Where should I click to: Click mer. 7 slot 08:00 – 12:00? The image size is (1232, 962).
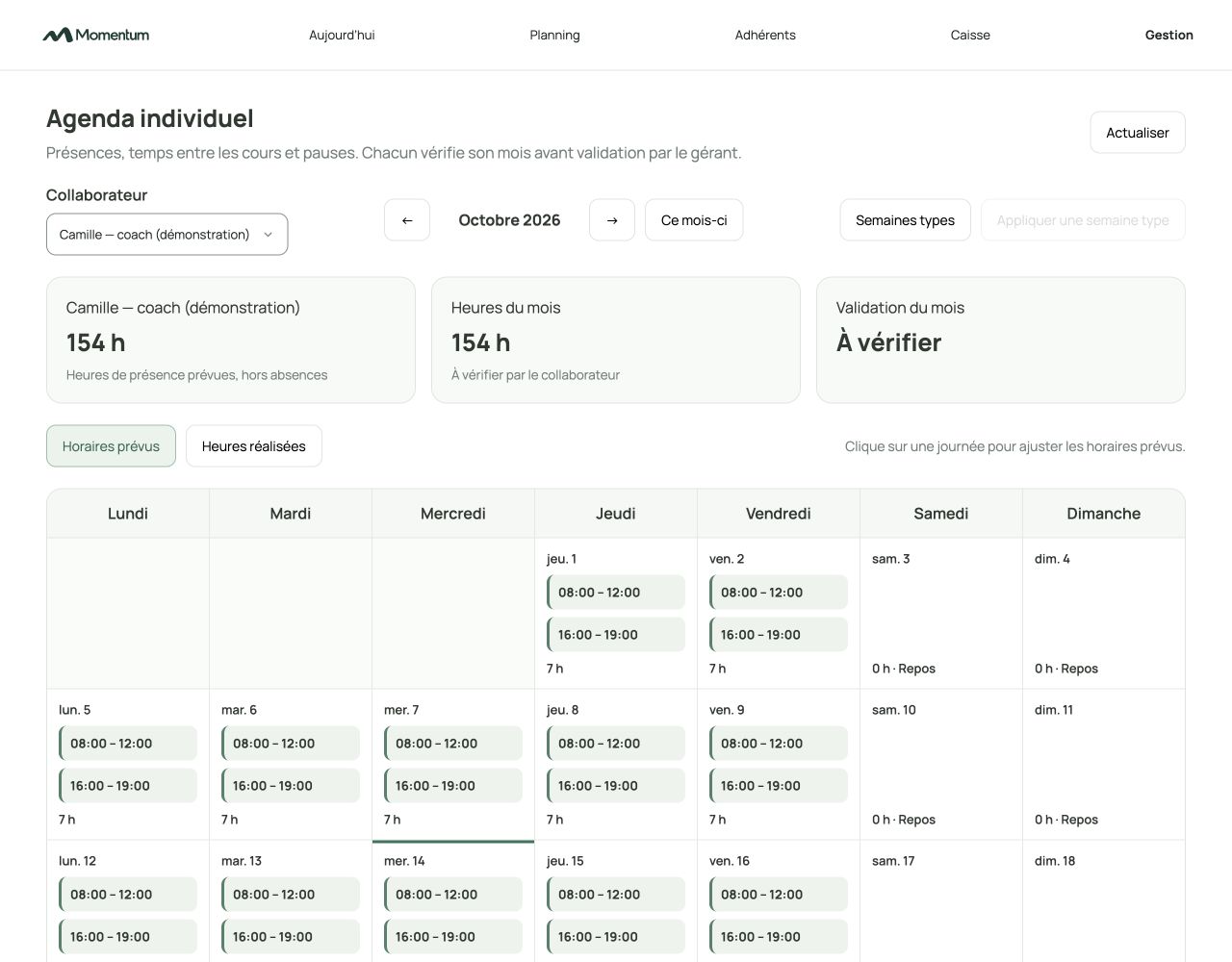[x=453, y=744]
